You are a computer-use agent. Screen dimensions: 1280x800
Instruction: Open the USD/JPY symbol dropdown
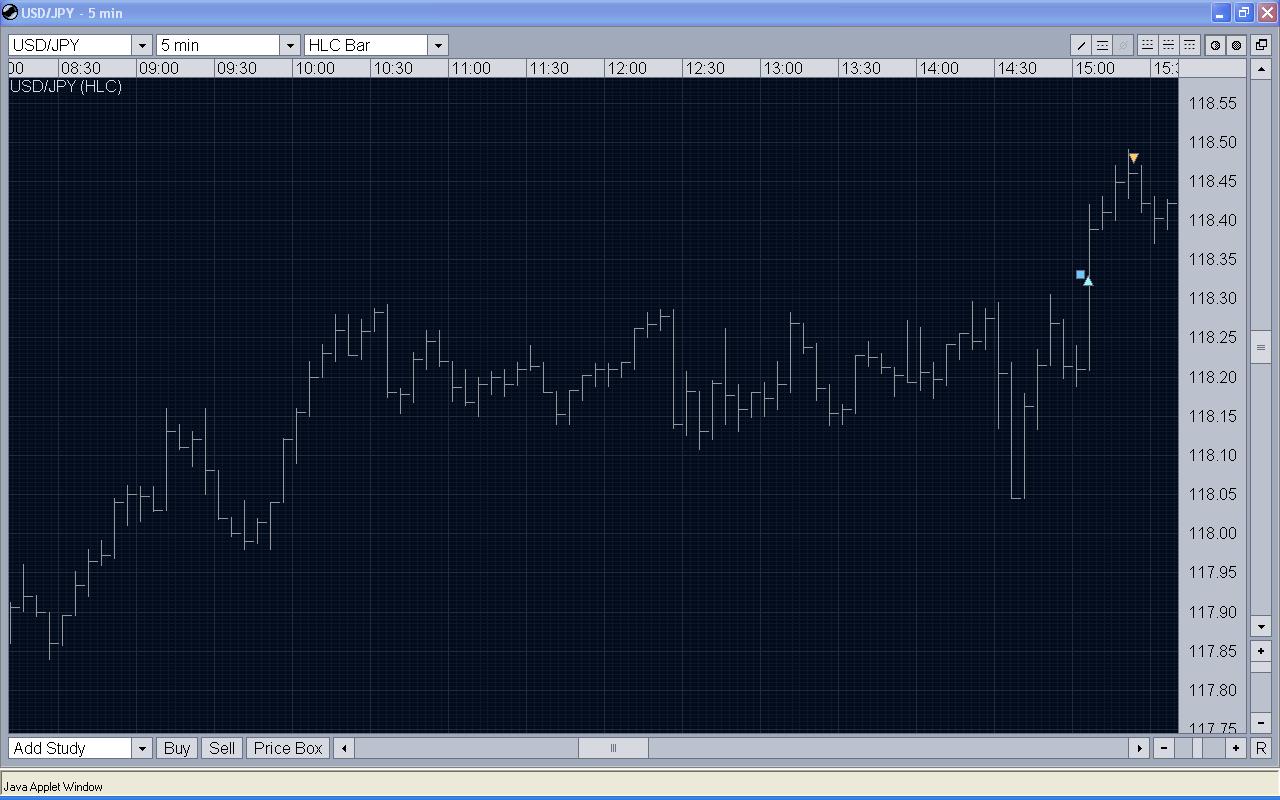(x=142, y=45)
